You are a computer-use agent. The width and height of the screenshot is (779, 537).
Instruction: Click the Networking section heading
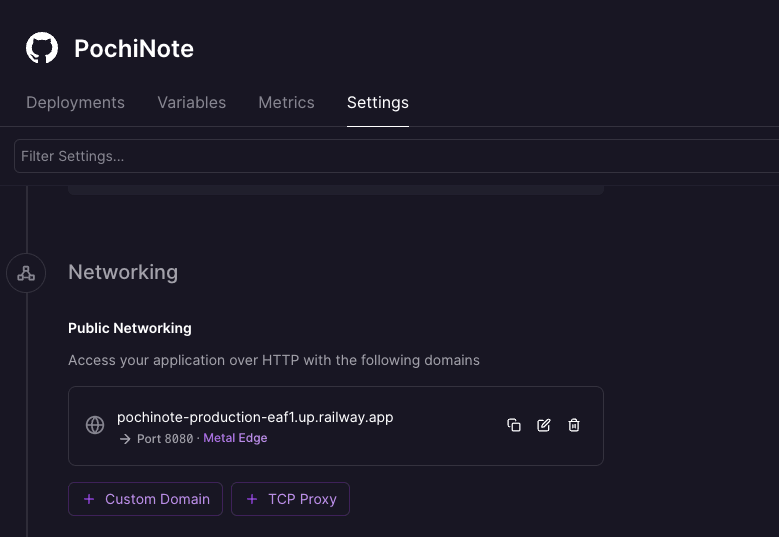(123, 273)
